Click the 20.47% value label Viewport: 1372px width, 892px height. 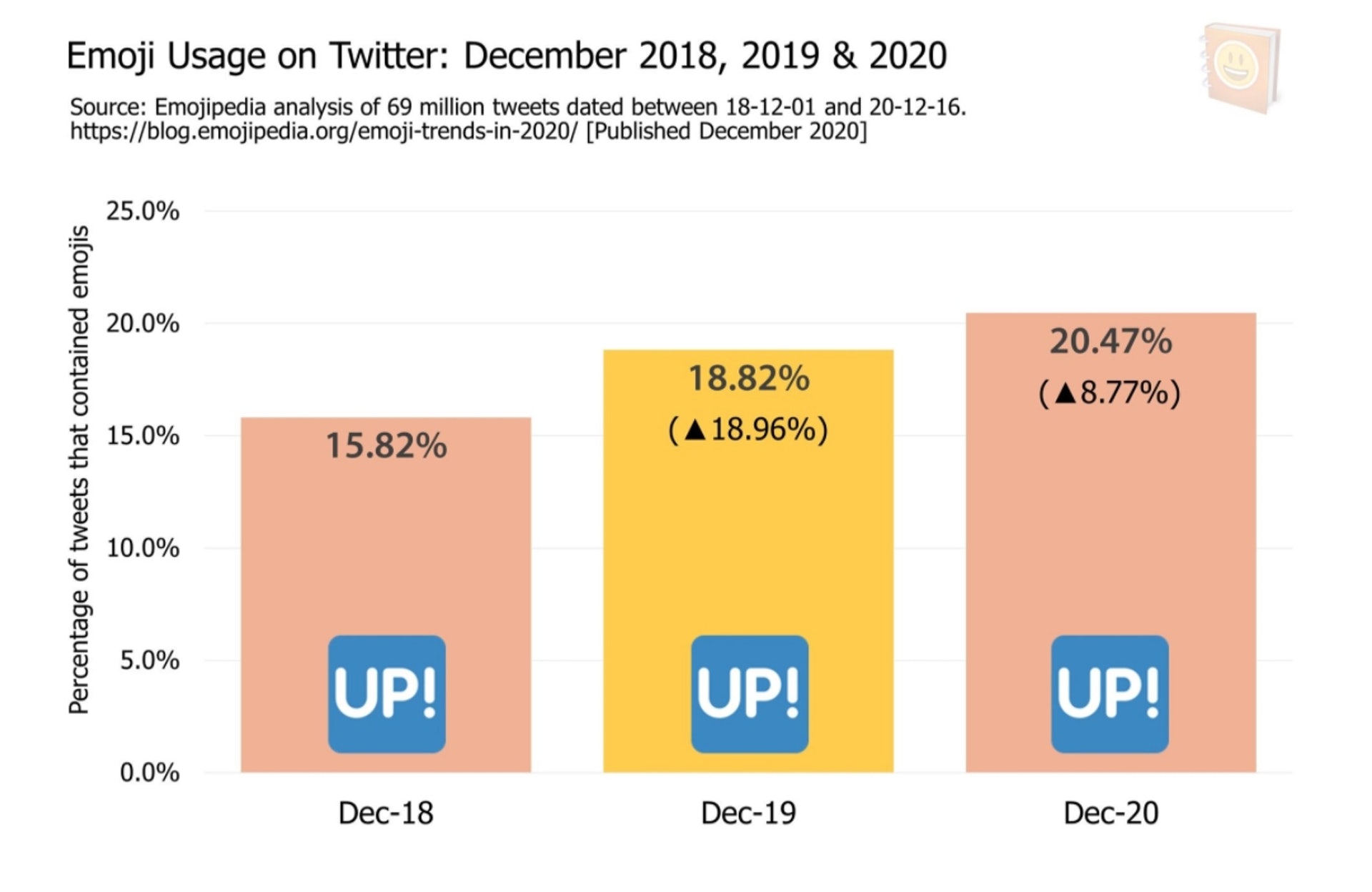point(1111,341)
